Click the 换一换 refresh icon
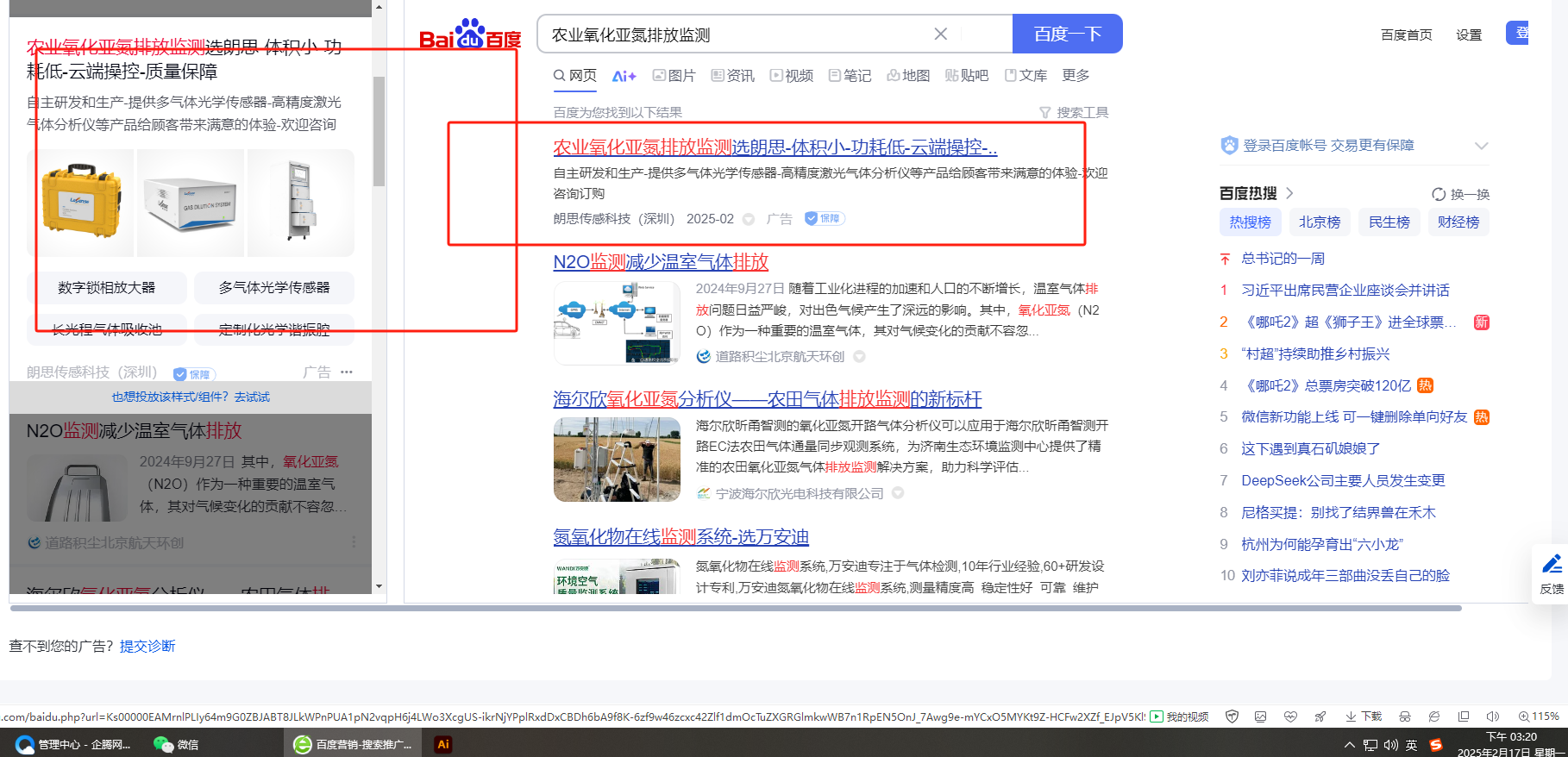The image size is (1568, 757). [x=1439, y=194]
